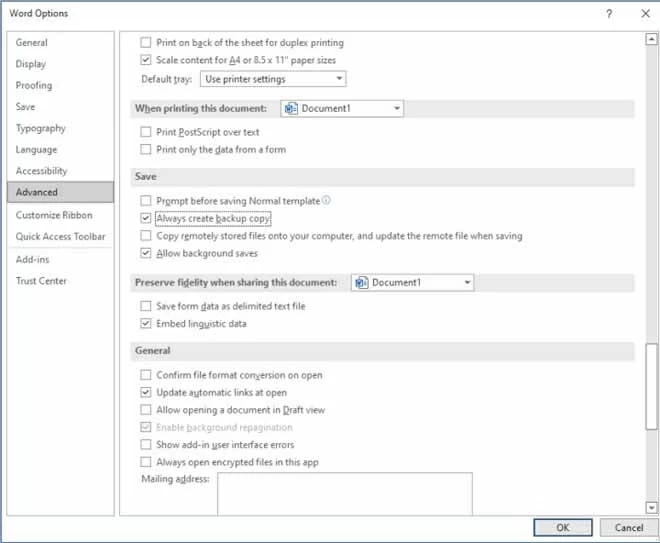Image resolution: width=660 pixels, height=543 pixels.
Task: Expand When printing this document dropdown
Action: point(342,108)
